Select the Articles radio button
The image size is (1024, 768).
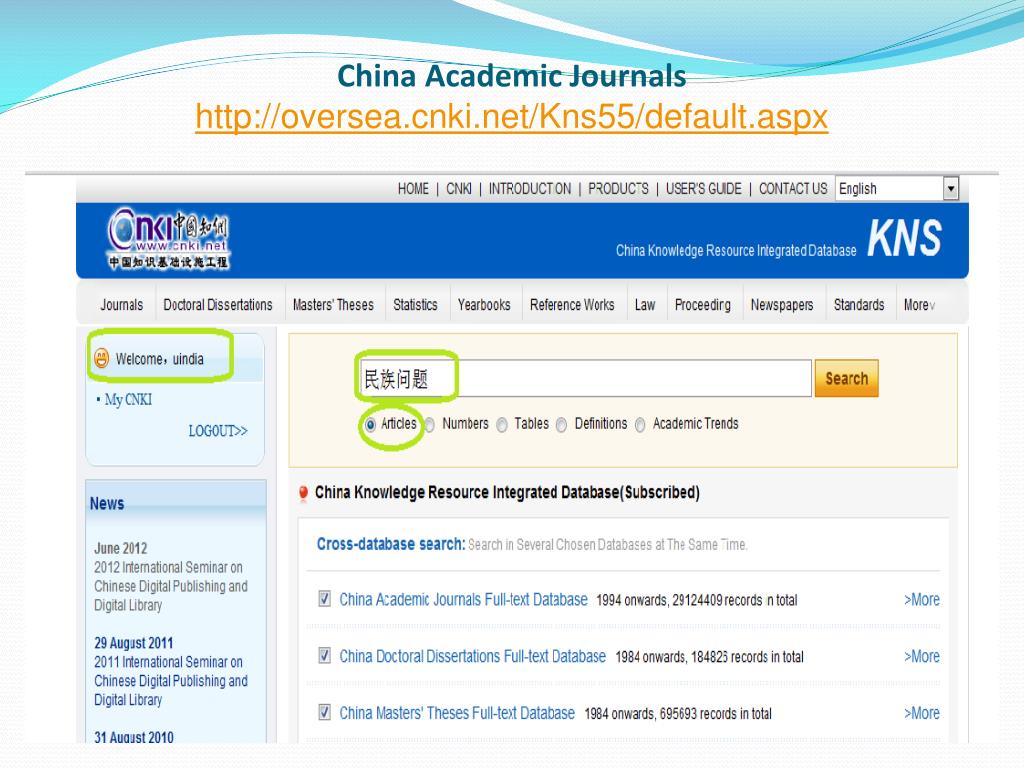tap(370, 425)
